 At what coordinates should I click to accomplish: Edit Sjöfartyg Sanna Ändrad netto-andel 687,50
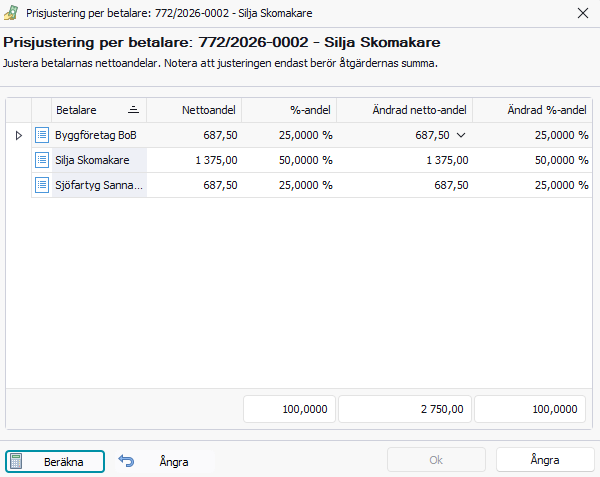click(404, 185)
